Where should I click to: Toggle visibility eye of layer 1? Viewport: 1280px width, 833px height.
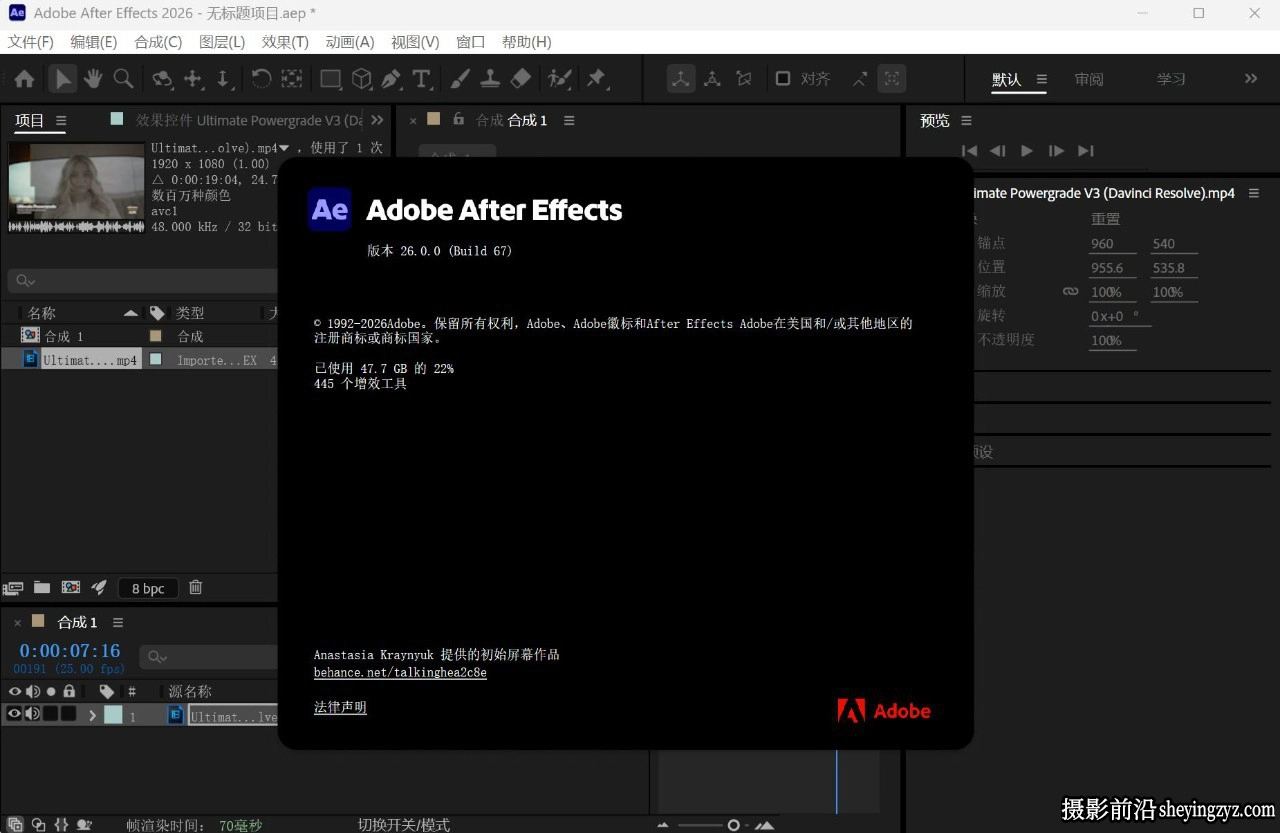click(x=14, y=714)
